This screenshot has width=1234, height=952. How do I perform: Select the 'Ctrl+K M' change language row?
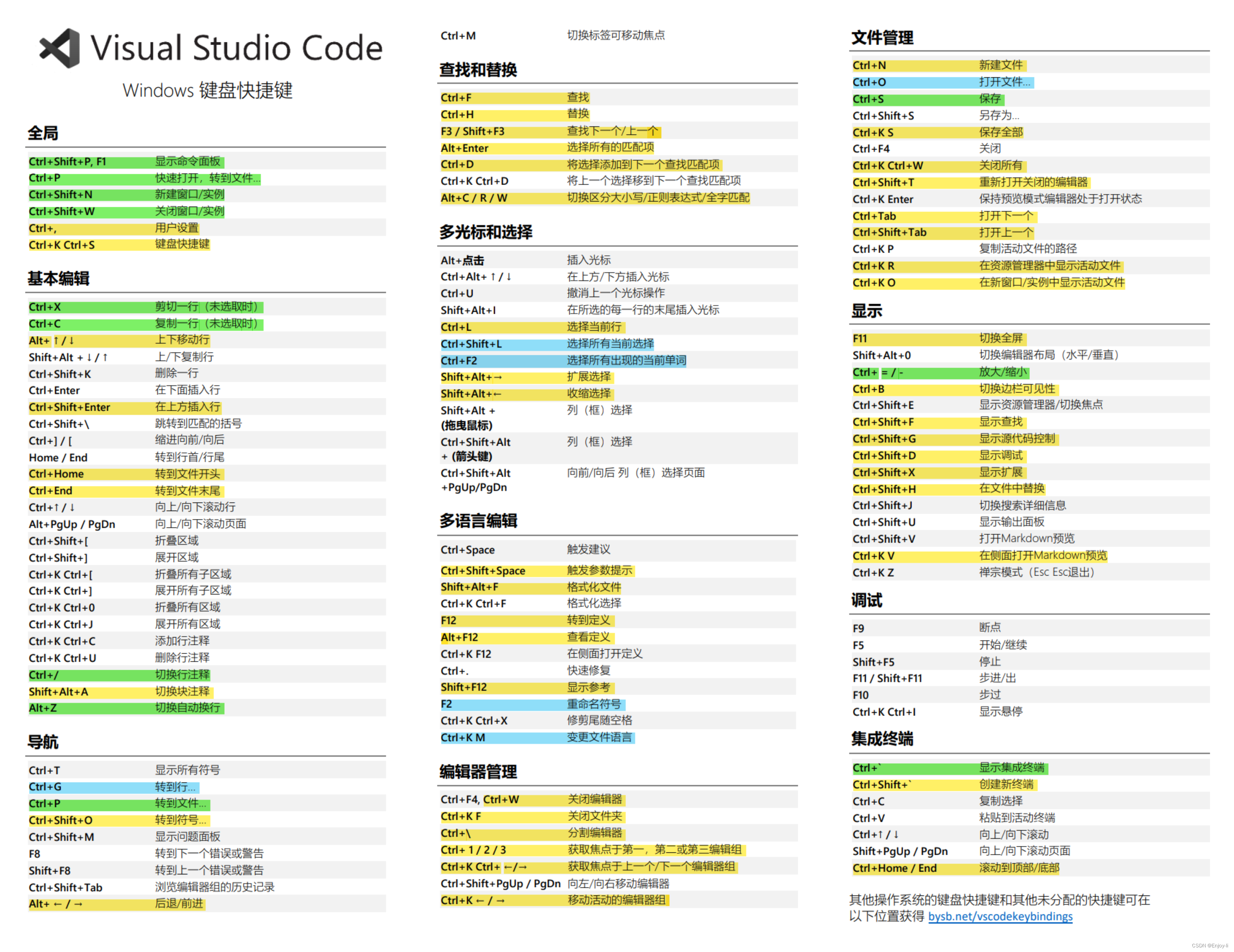click(617, 737)
